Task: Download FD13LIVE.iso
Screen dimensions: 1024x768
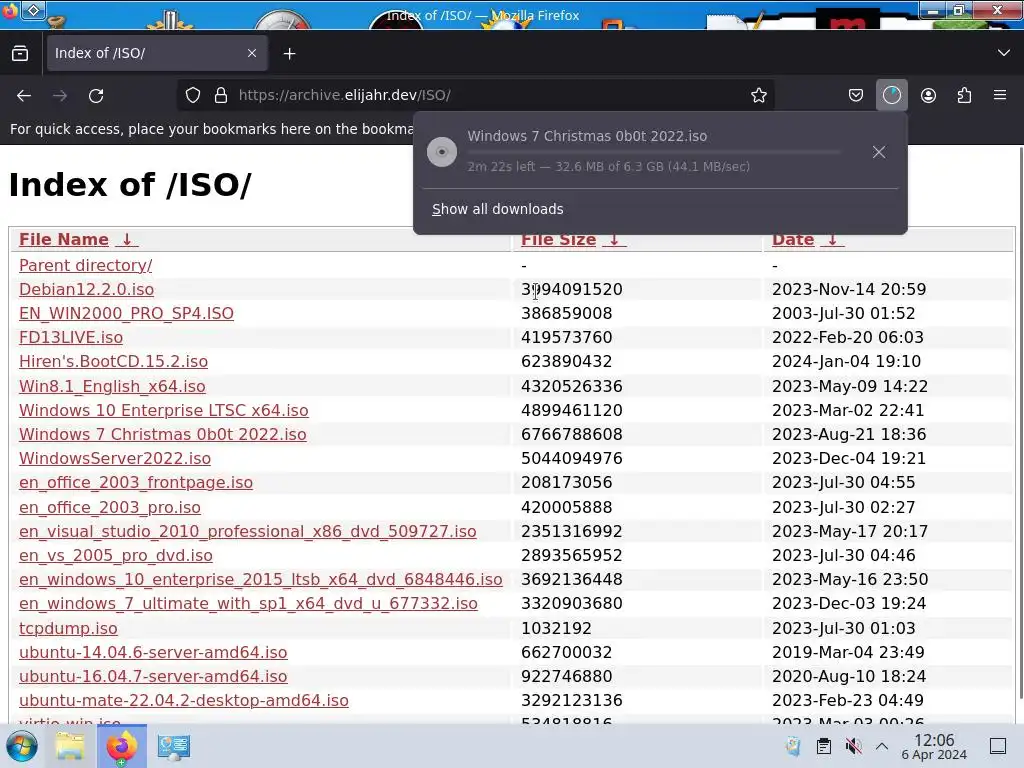Action: coord(71,338)
